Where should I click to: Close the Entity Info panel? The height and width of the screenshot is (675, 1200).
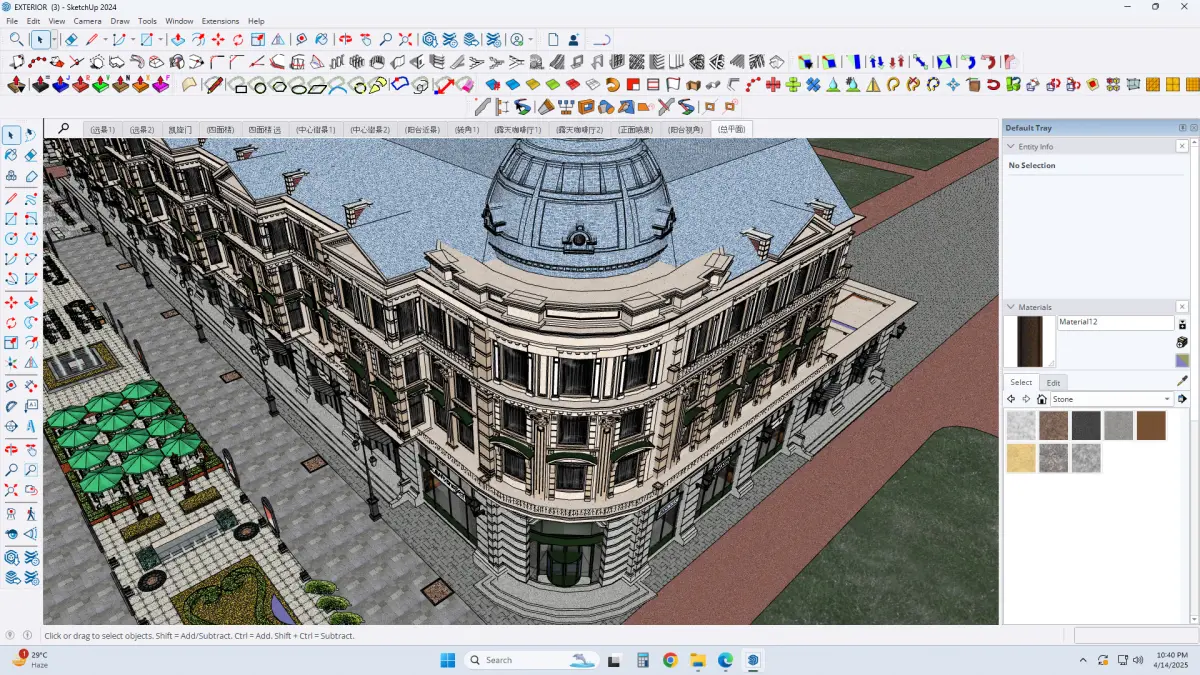[1182, 146]
